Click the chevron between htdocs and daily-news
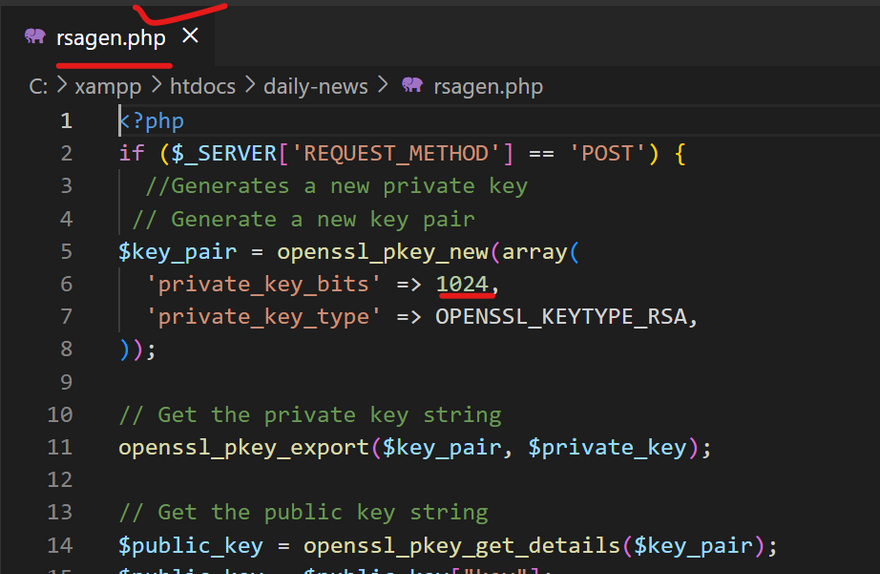Screen dimensions: 880x574 250,86
